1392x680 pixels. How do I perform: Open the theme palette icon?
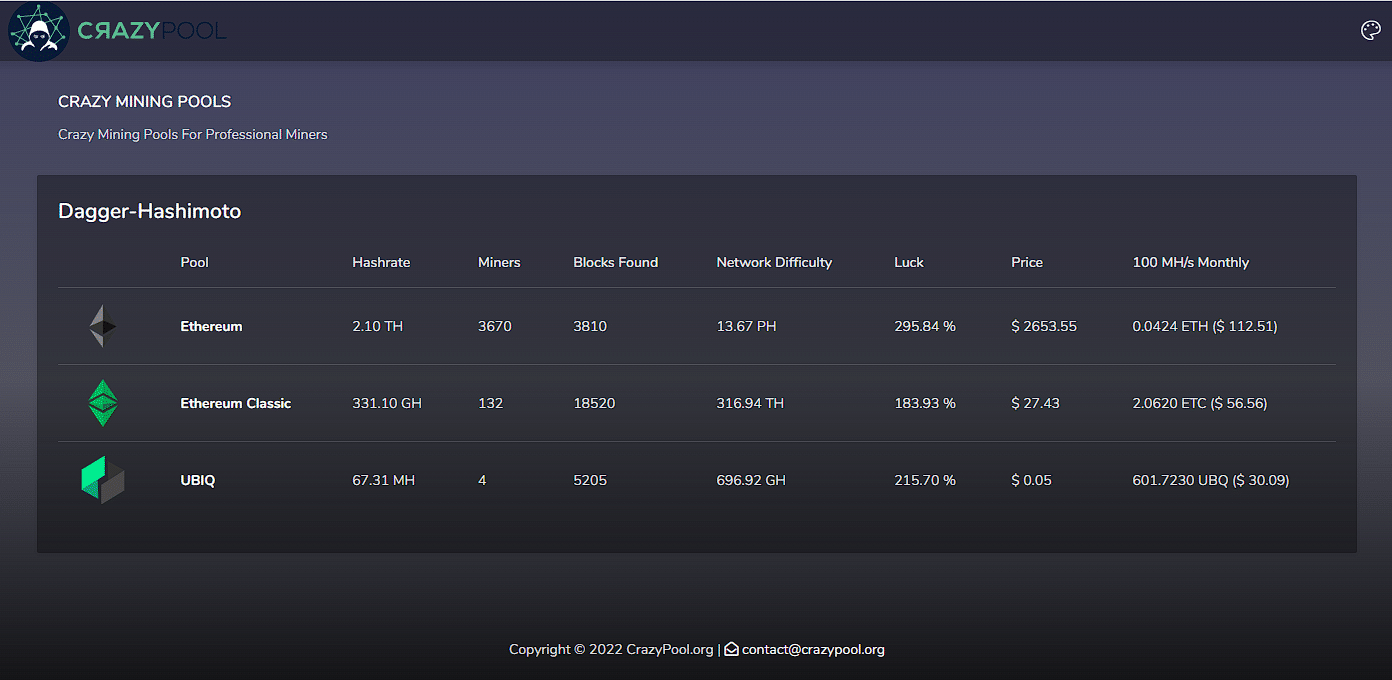click(1371, 31)
